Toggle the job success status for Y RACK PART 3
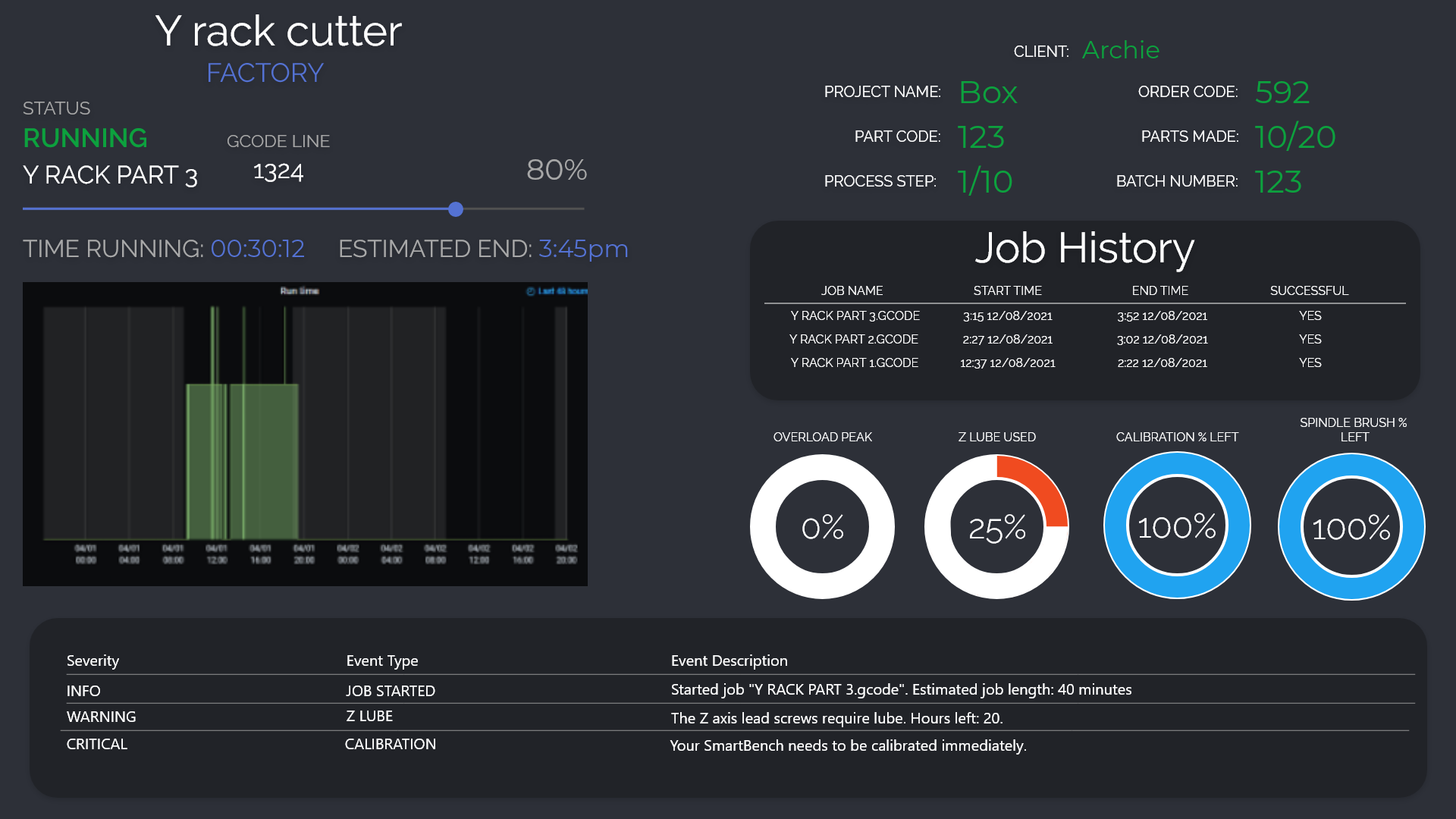 tap(1310, 316)
